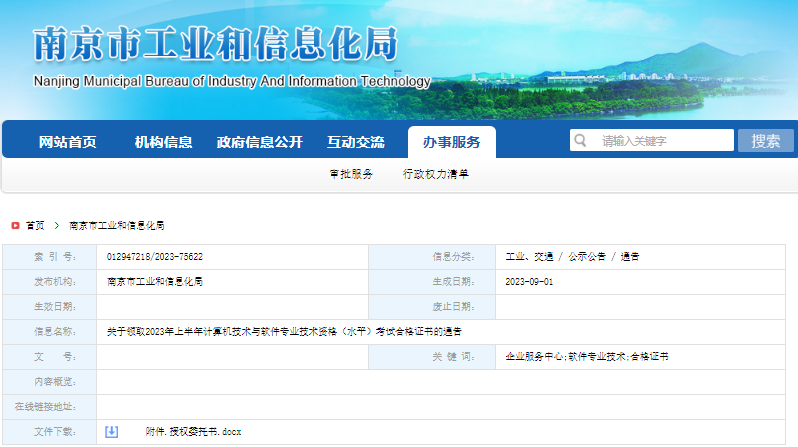Download the 附件.授权委托书.docx file
The width and height of the screenshot is (798, 447).
pyautogui.click(x=193, y=432)
